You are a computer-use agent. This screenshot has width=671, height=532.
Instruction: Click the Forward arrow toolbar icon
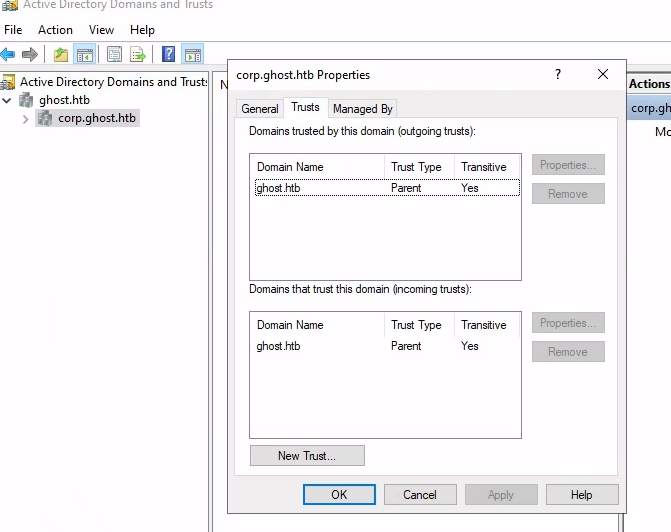(x=30, y=54)
